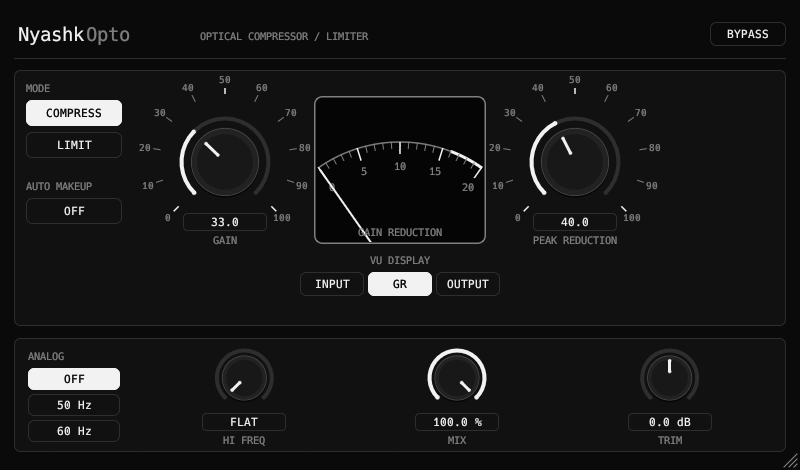Click the 0 scale mark on Peak Reduction dial
The width and height of the screenshot is (800, 470).
tap(517, 218)
